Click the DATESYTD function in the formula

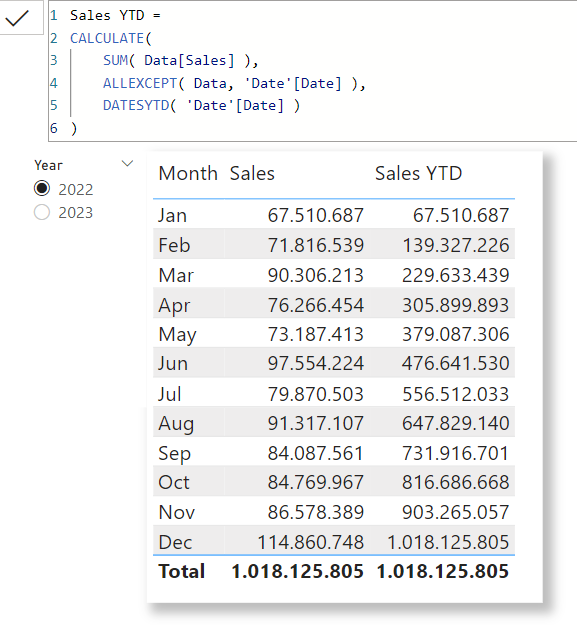(136, 106)
